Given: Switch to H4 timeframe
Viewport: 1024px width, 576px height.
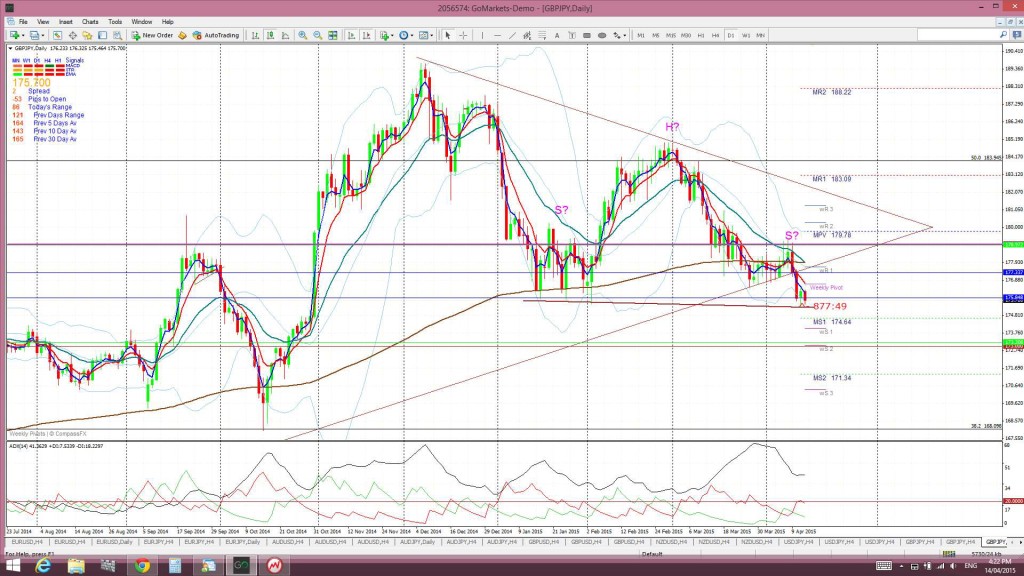Looking at the screenshot, I should (716, 35).
